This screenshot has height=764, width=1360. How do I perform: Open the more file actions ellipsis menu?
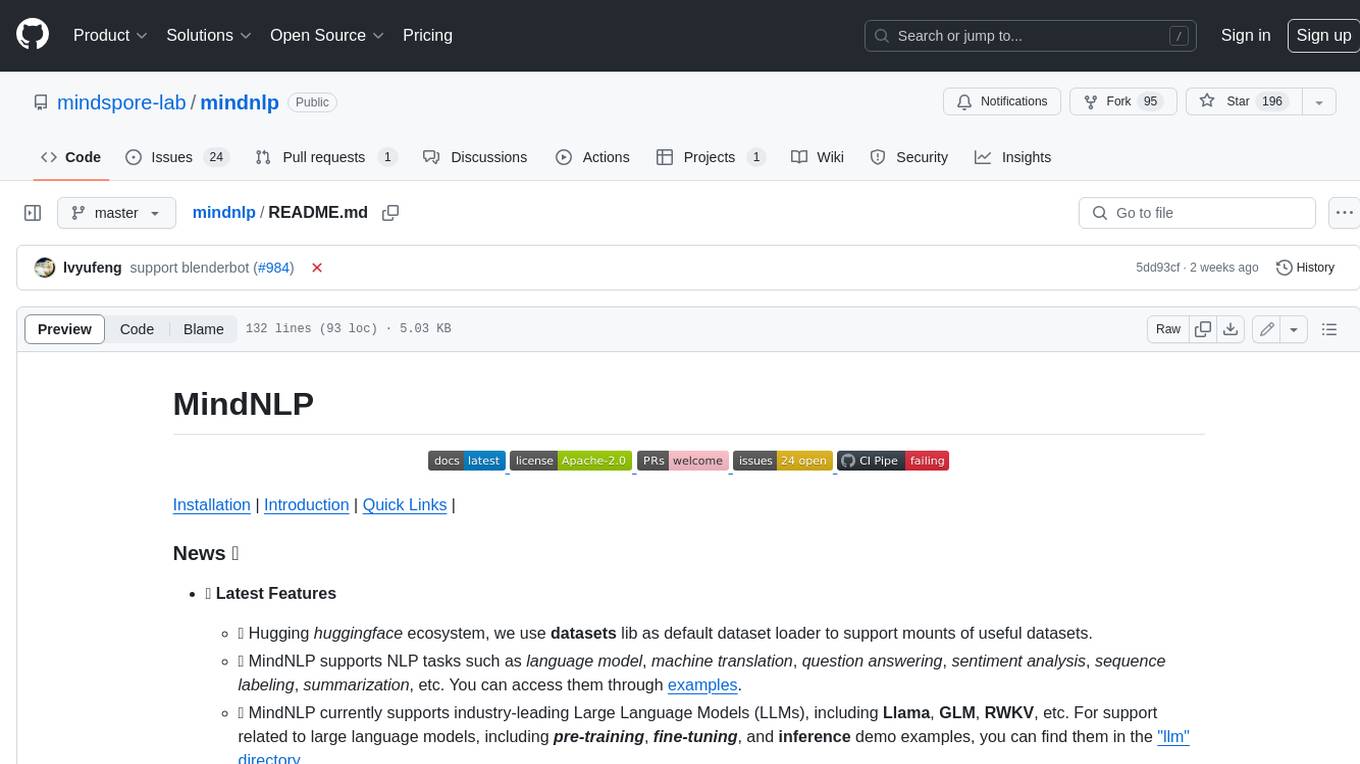click(x=1344, y=213)
